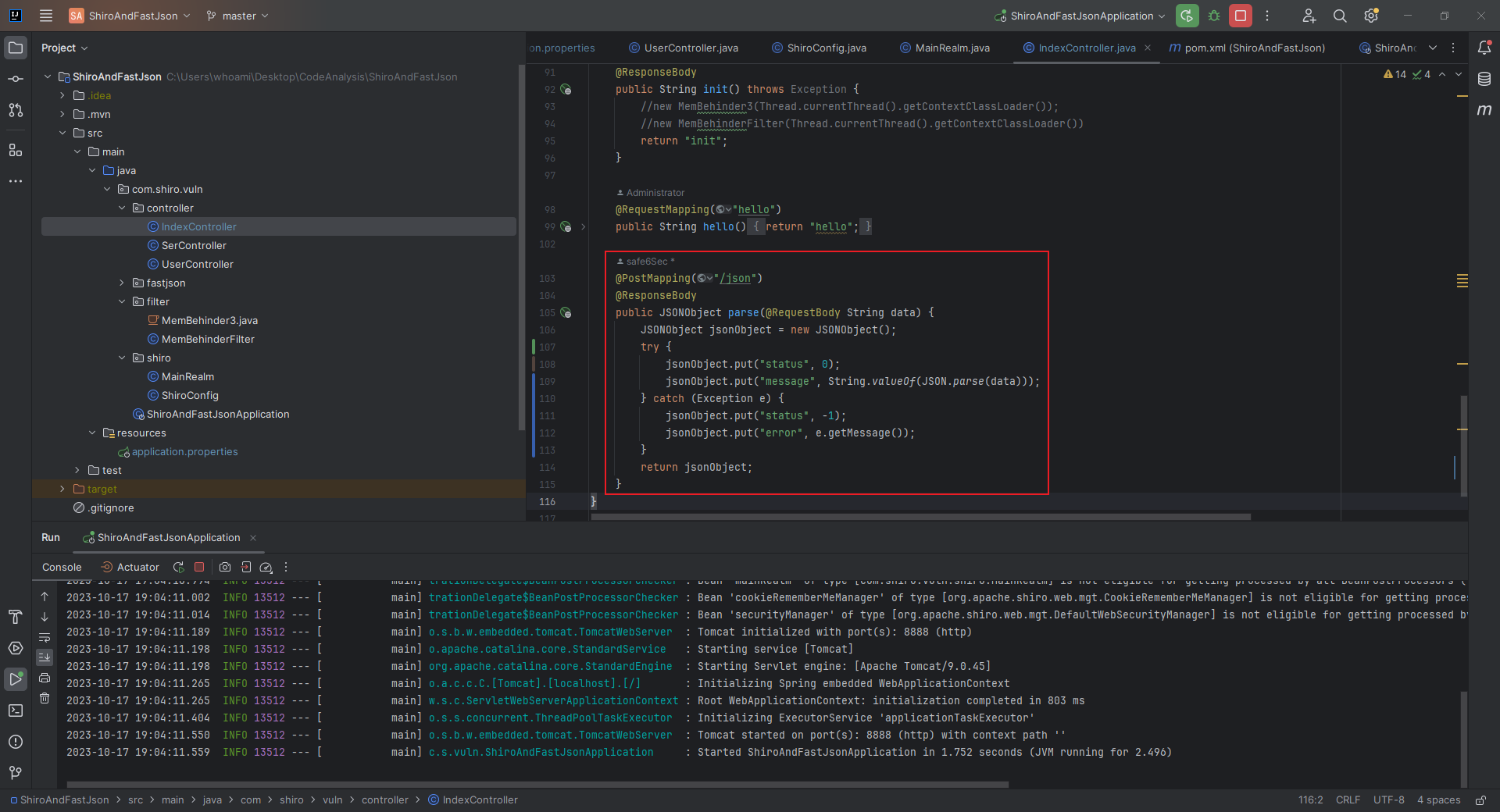Switch to pom.xml tab

tap(1247, 48)
